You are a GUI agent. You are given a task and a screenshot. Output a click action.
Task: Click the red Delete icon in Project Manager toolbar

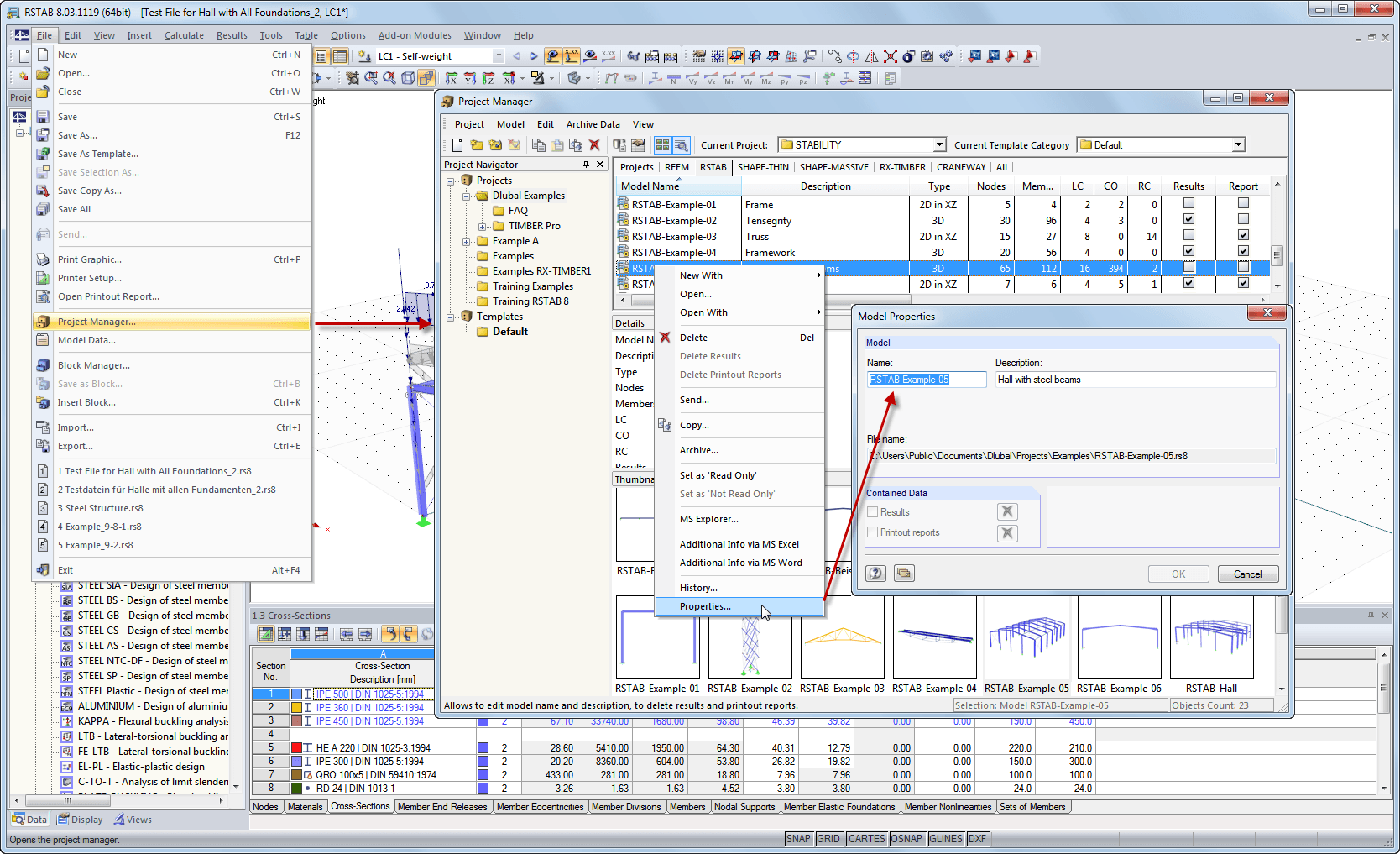[x=594, y=145]
